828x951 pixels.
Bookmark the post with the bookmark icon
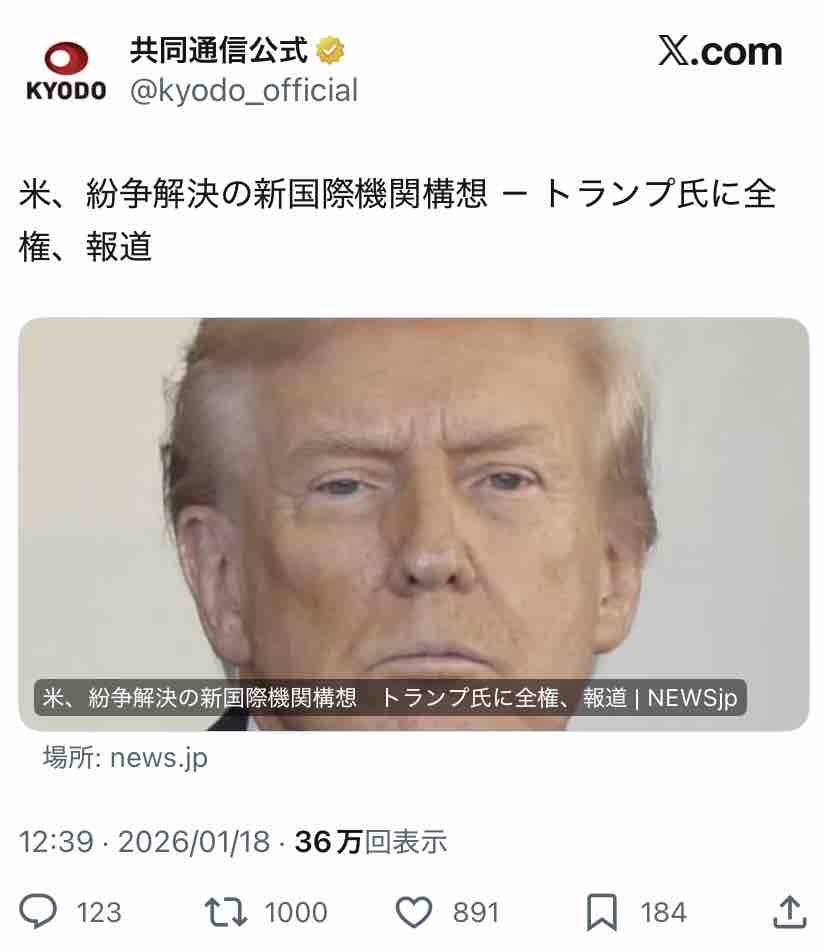tap(602, 912)
